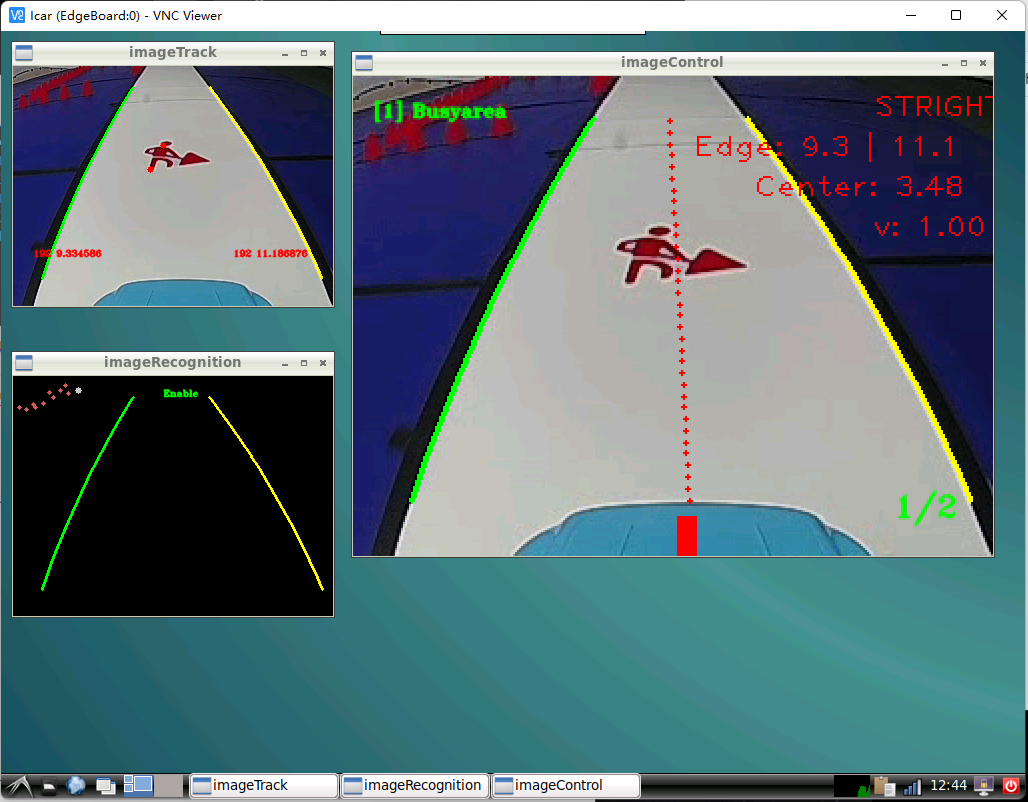Close the VNC Viewer window
Screen dimensions: 1028x802
1002,15
